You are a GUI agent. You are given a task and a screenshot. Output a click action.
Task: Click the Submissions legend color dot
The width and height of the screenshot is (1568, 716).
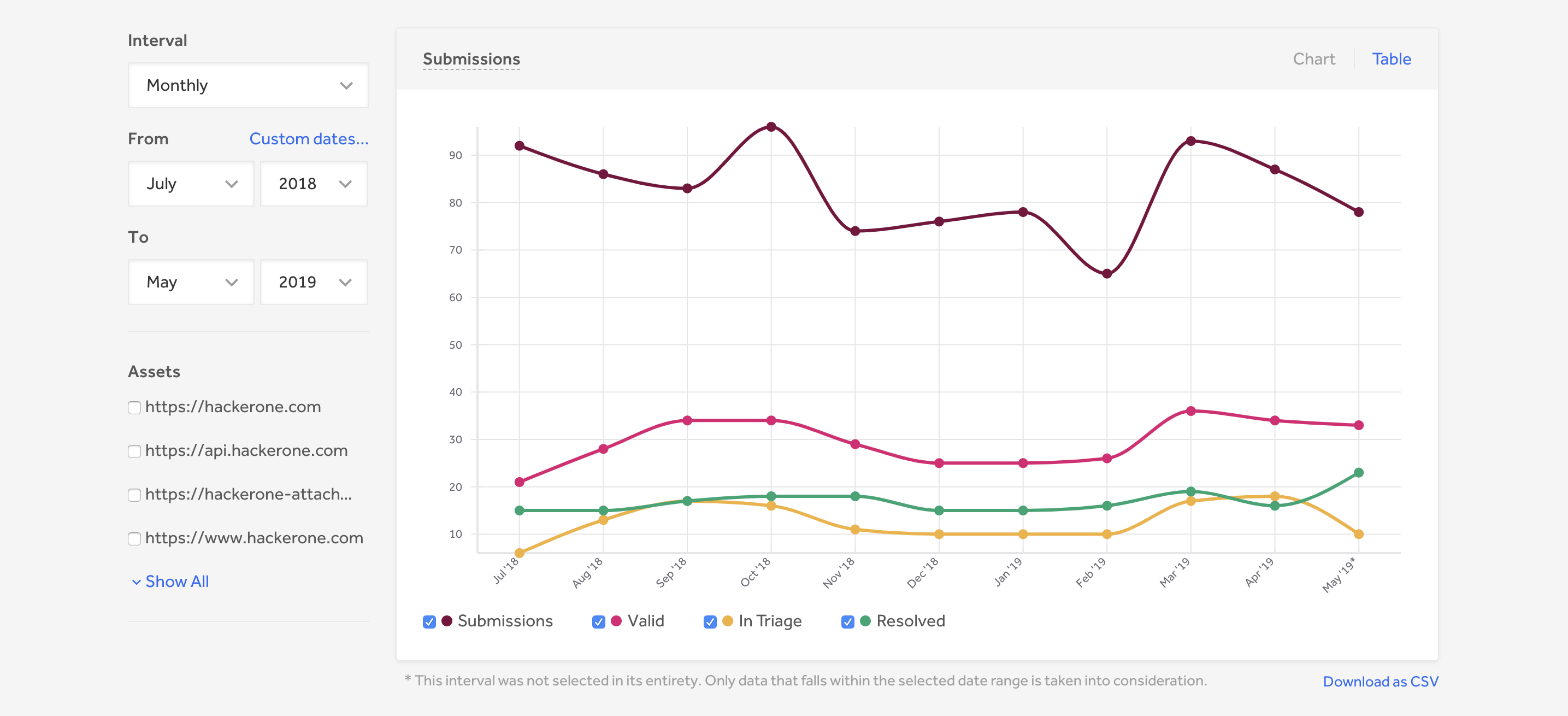447,621
